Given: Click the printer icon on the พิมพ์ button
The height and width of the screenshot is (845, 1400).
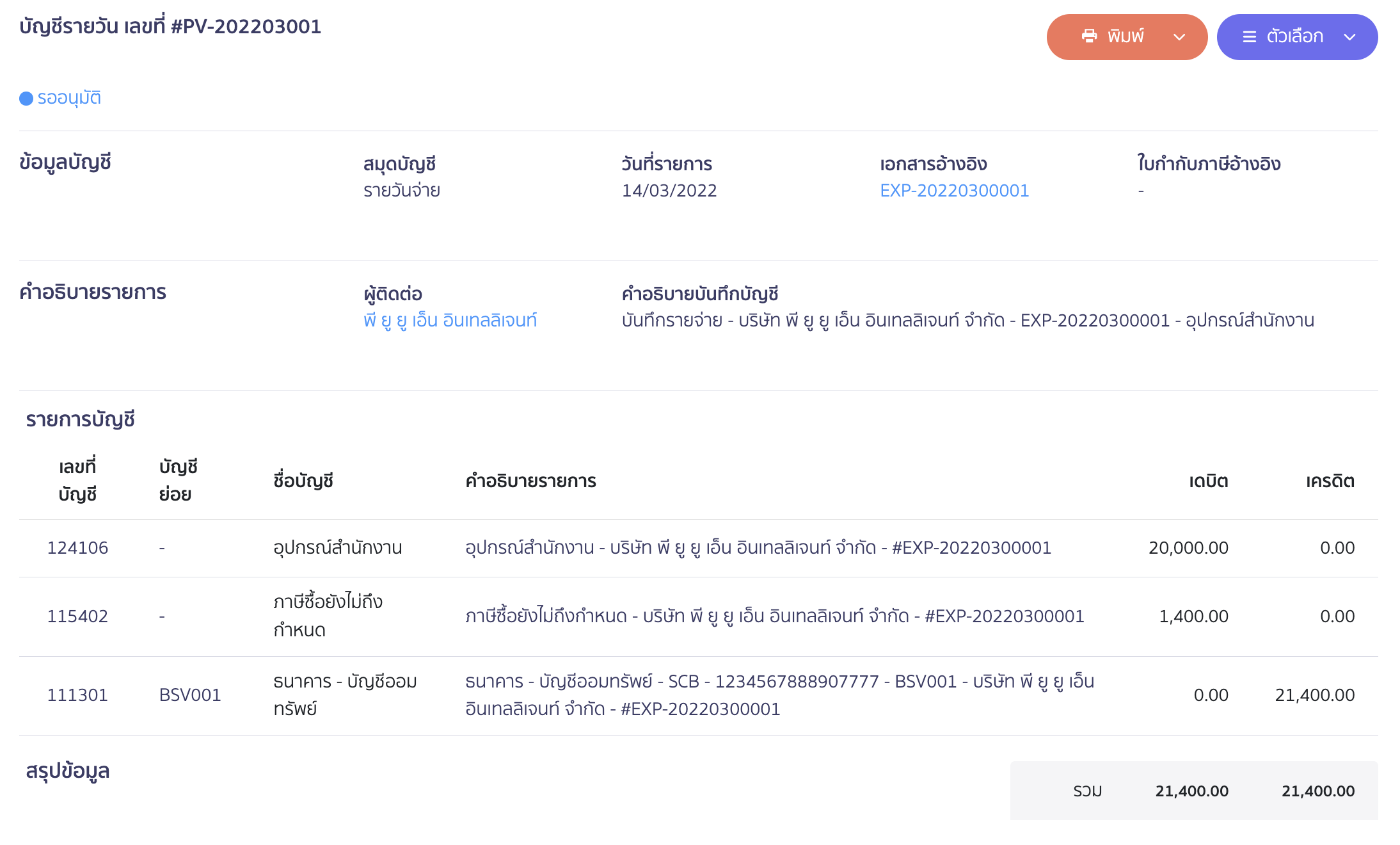Looking at the screenshot, I should [x=1089, y=36].
